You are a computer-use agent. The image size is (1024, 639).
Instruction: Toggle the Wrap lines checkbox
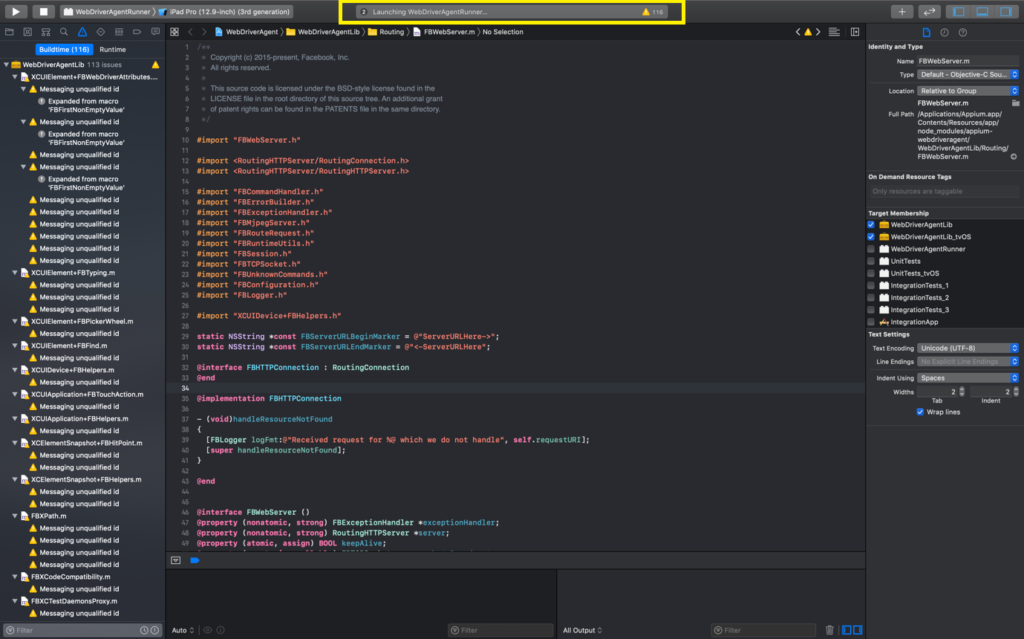point(920,412)
